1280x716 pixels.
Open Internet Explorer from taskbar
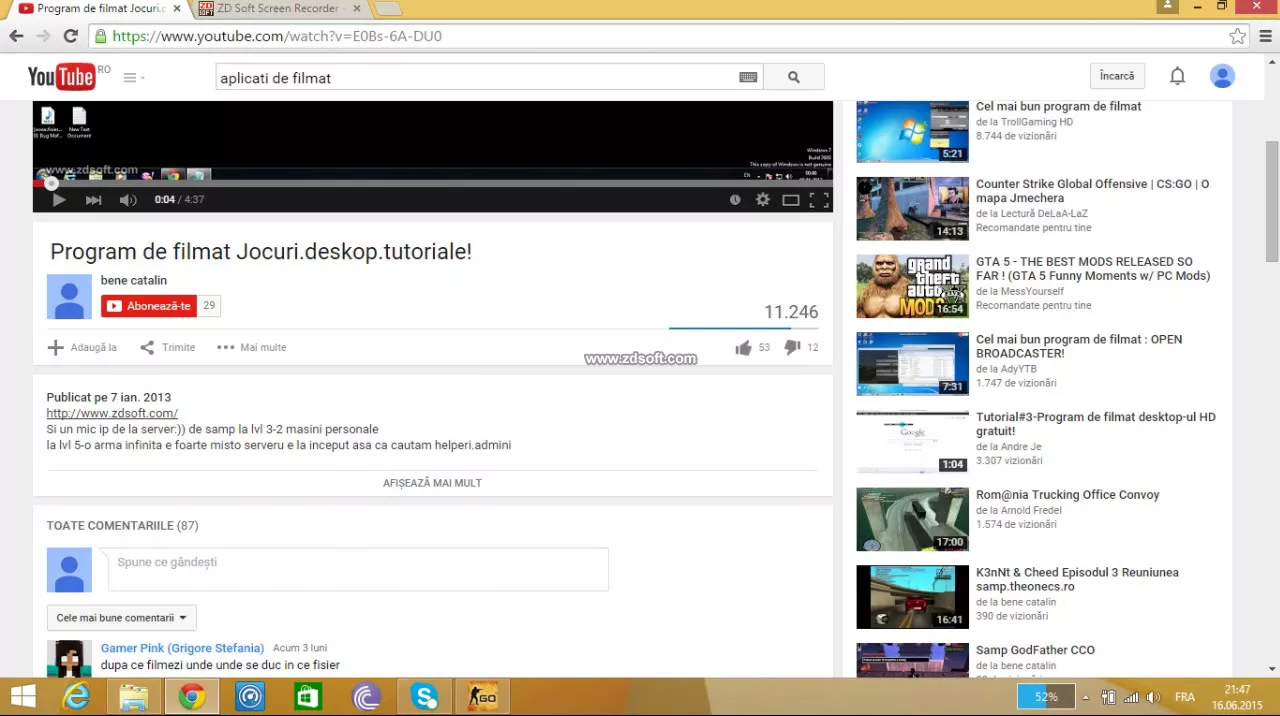pos(76,697)
